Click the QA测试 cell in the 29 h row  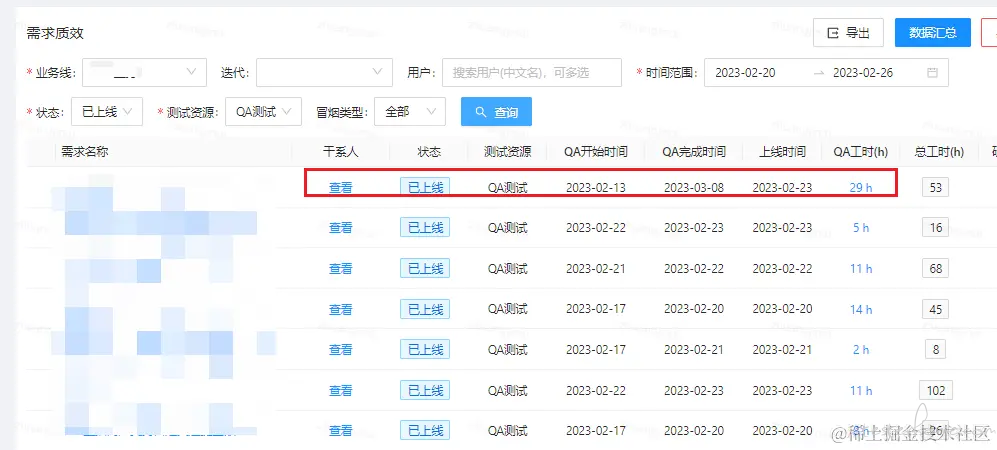click(507, 188)
